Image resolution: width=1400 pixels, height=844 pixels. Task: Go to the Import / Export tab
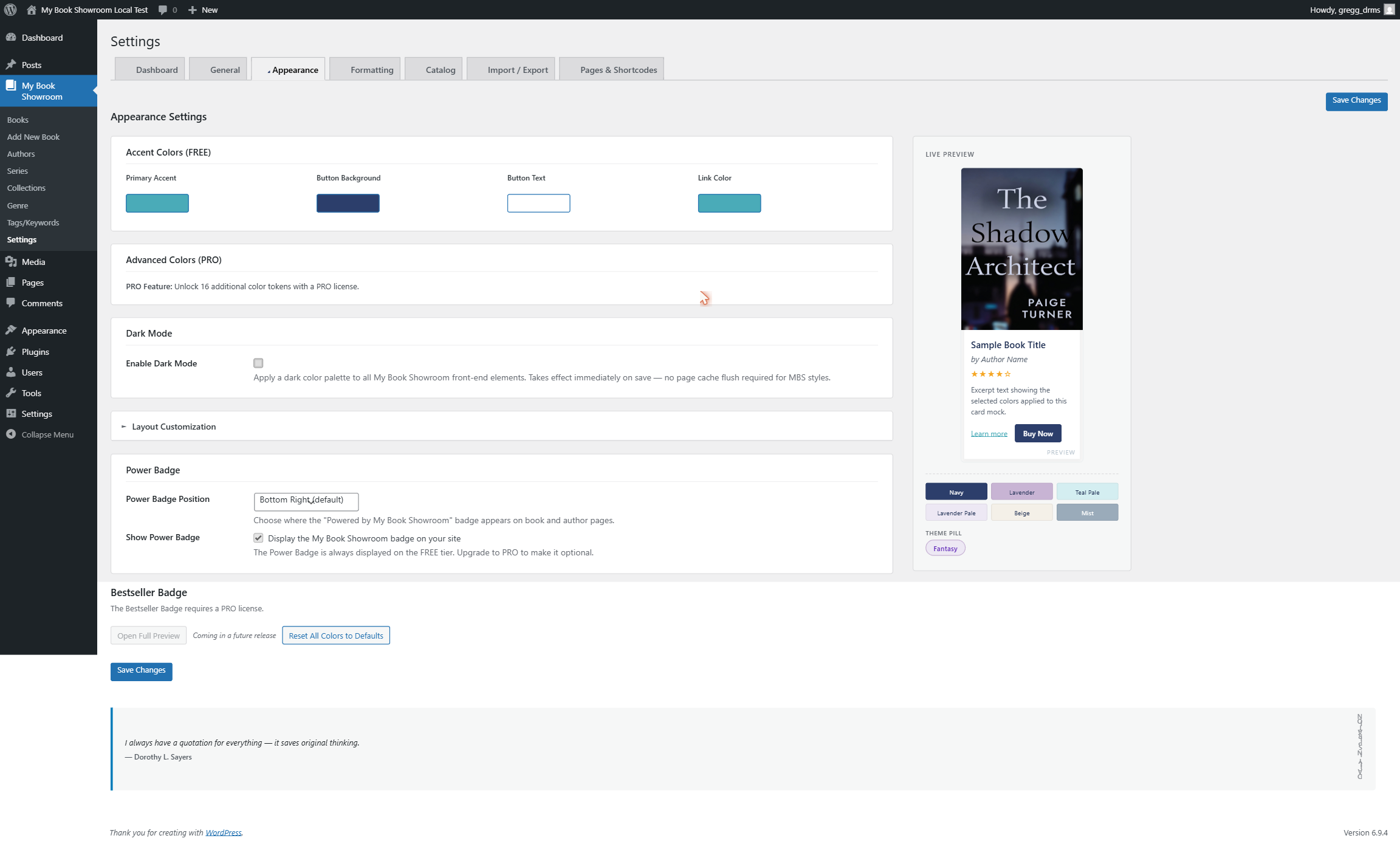511,69
